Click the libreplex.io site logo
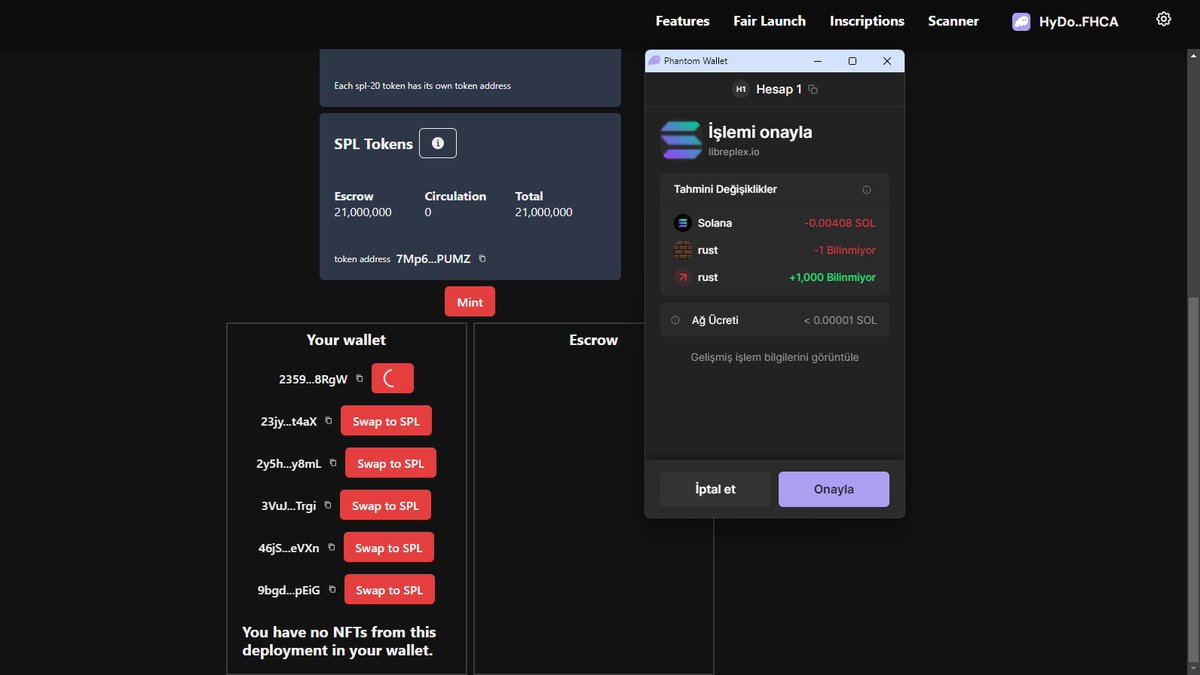 tap(681, 140)
